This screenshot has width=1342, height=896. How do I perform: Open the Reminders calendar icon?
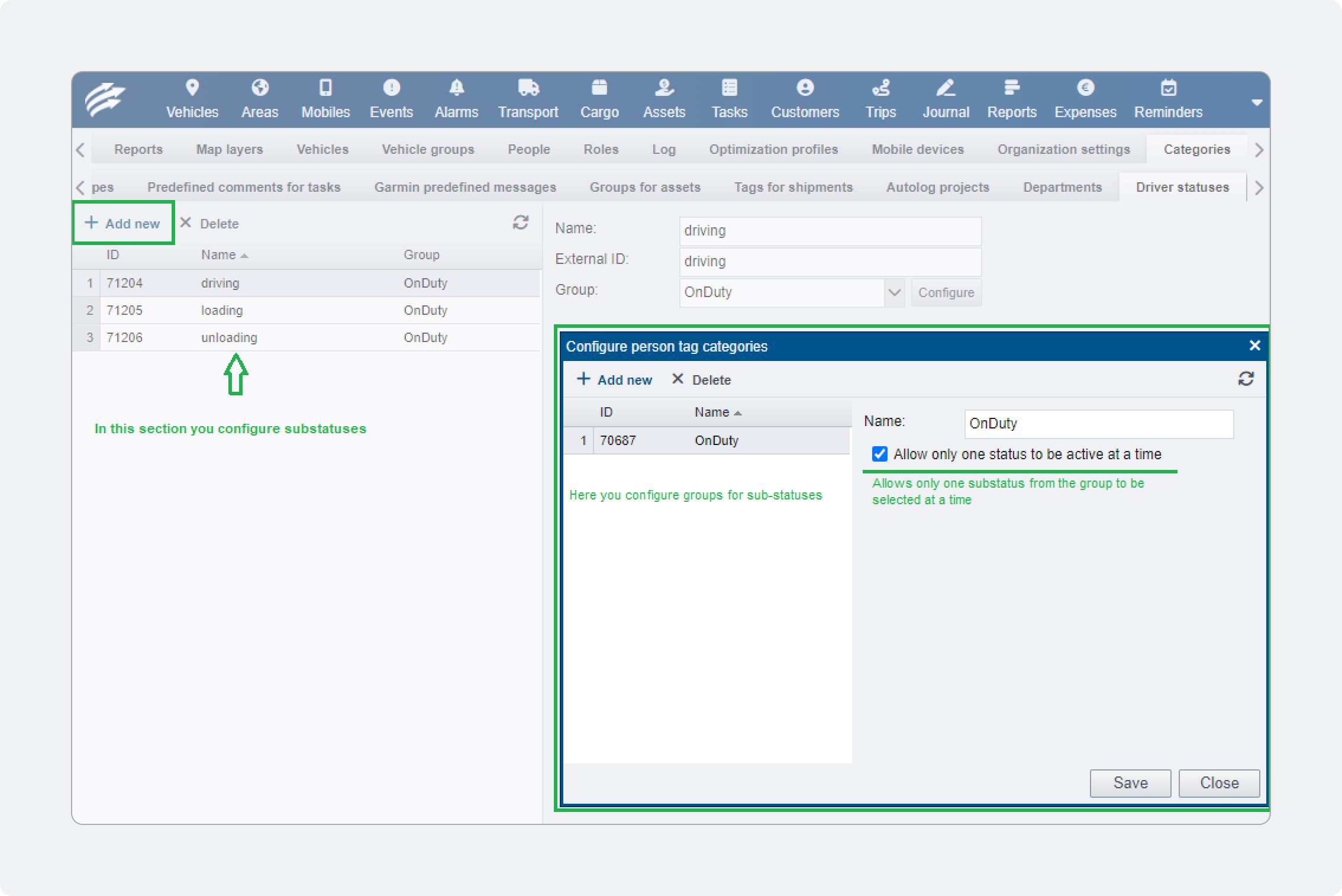click(x=1168, y=88)
